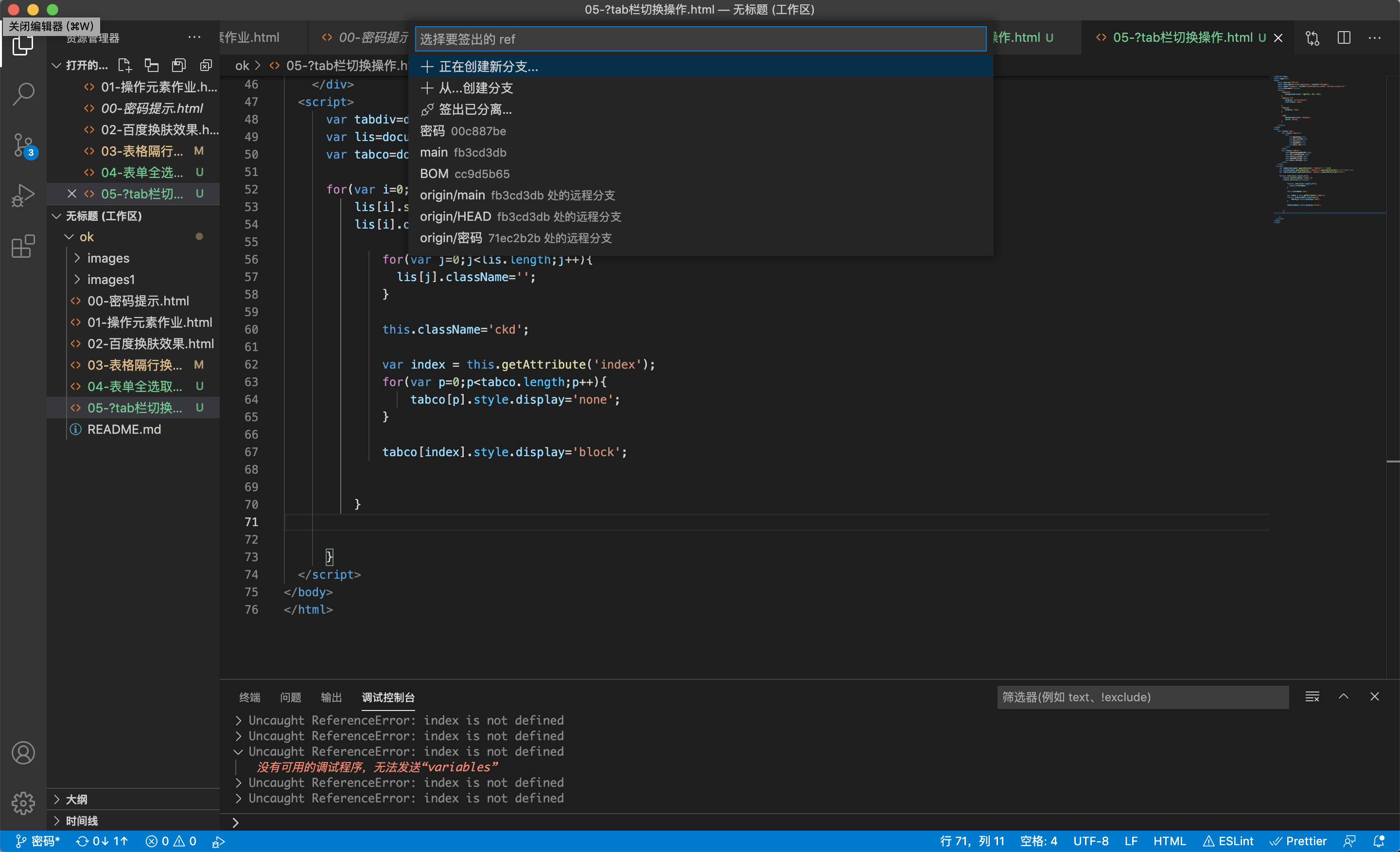Screen dimensions: 1400x852
Task: Collapse the third ReferenceError console entry
Action: (238, 751)
